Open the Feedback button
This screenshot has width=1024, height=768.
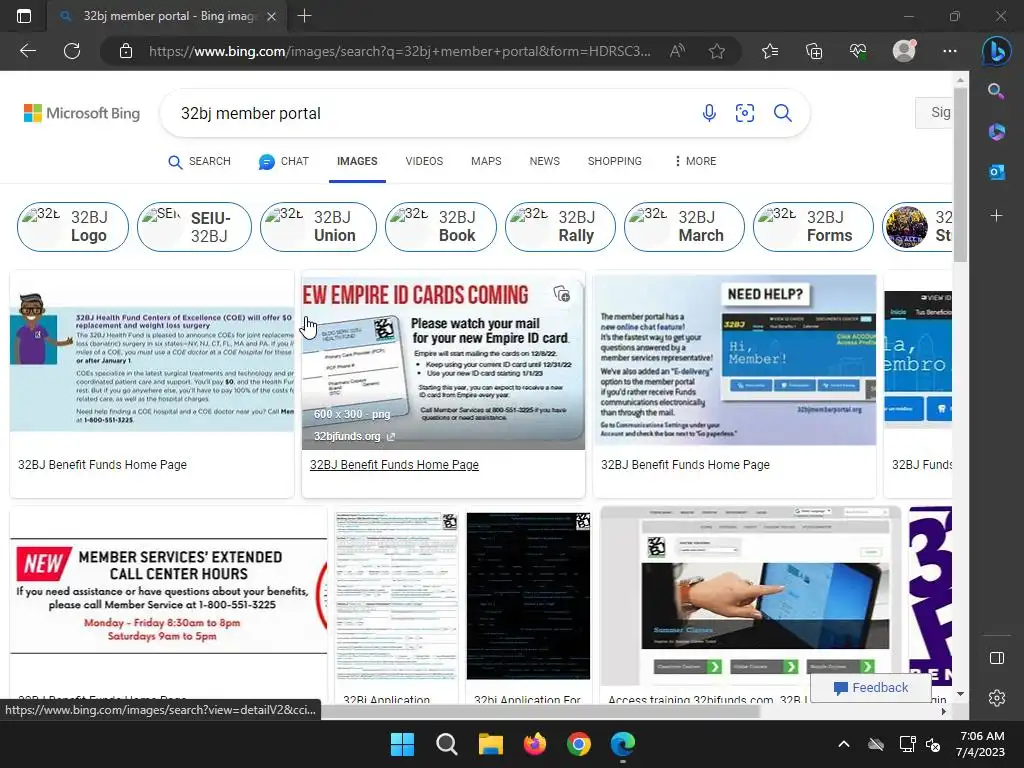point(871,687)
